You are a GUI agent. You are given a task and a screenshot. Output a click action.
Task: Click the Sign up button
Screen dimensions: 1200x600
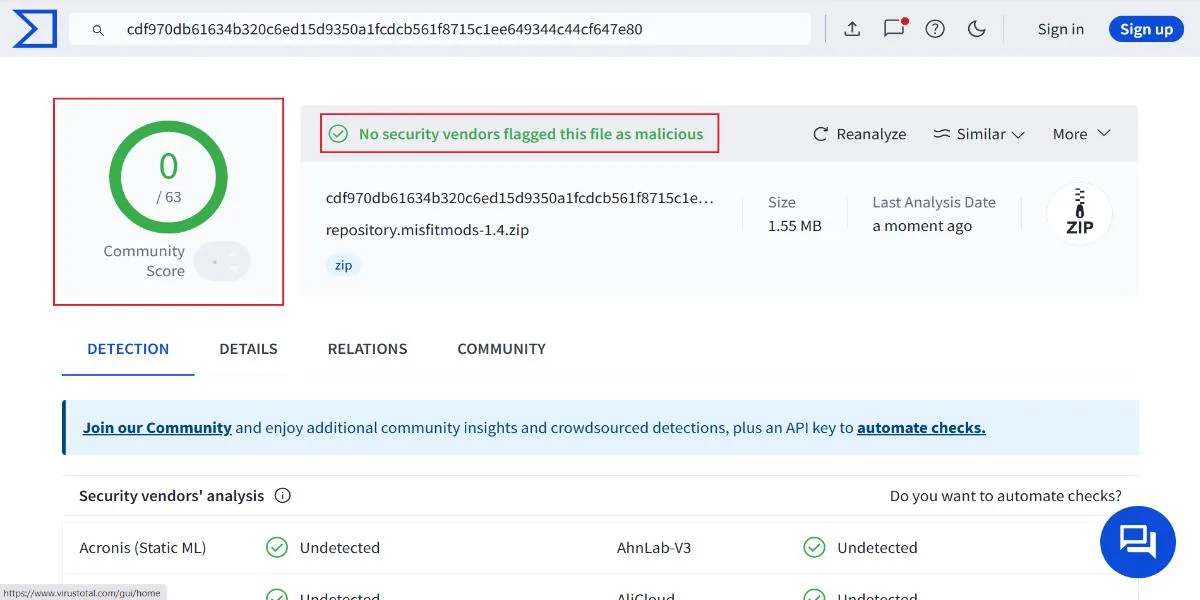(x=1146, y=29)
